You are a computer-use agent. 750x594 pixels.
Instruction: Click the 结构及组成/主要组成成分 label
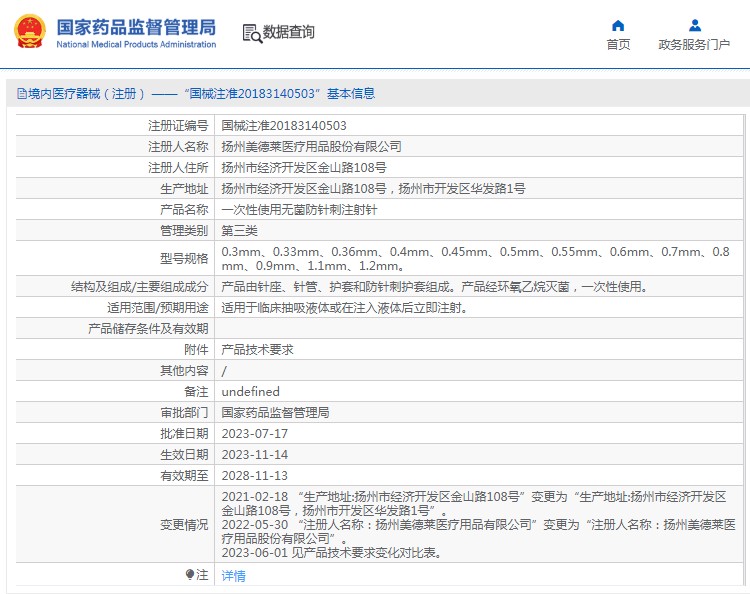(140, 287)
